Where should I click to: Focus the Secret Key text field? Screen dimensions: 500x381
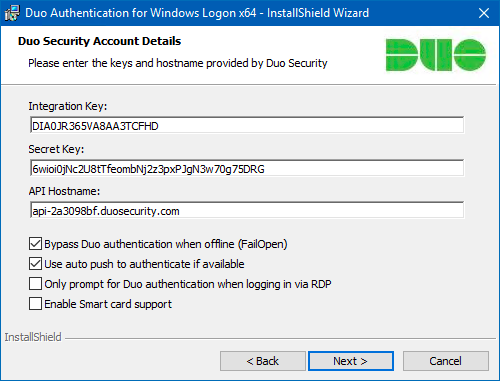click(x=247, y=168)
